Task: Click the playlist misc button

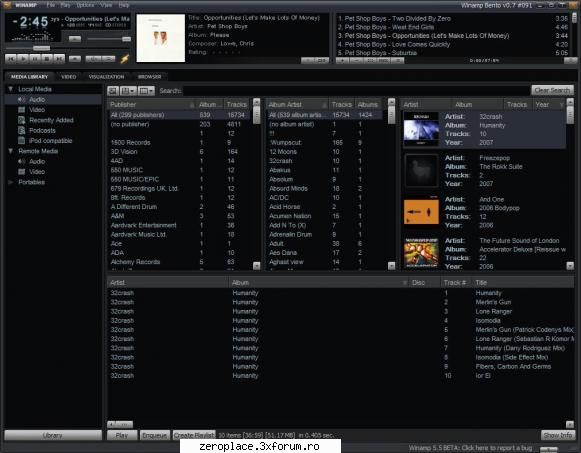Action: tap(384, 60)
